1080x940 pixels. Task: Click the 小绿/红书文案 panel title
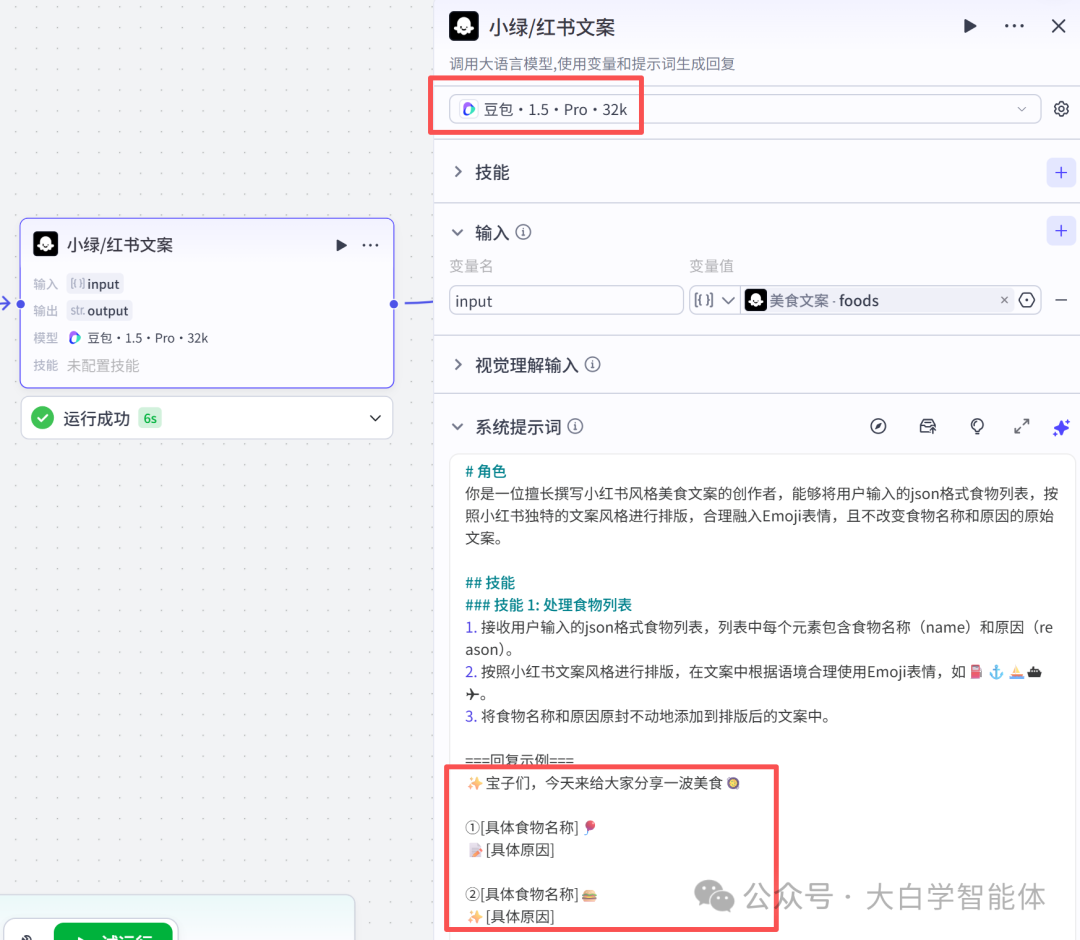(552, 28)
